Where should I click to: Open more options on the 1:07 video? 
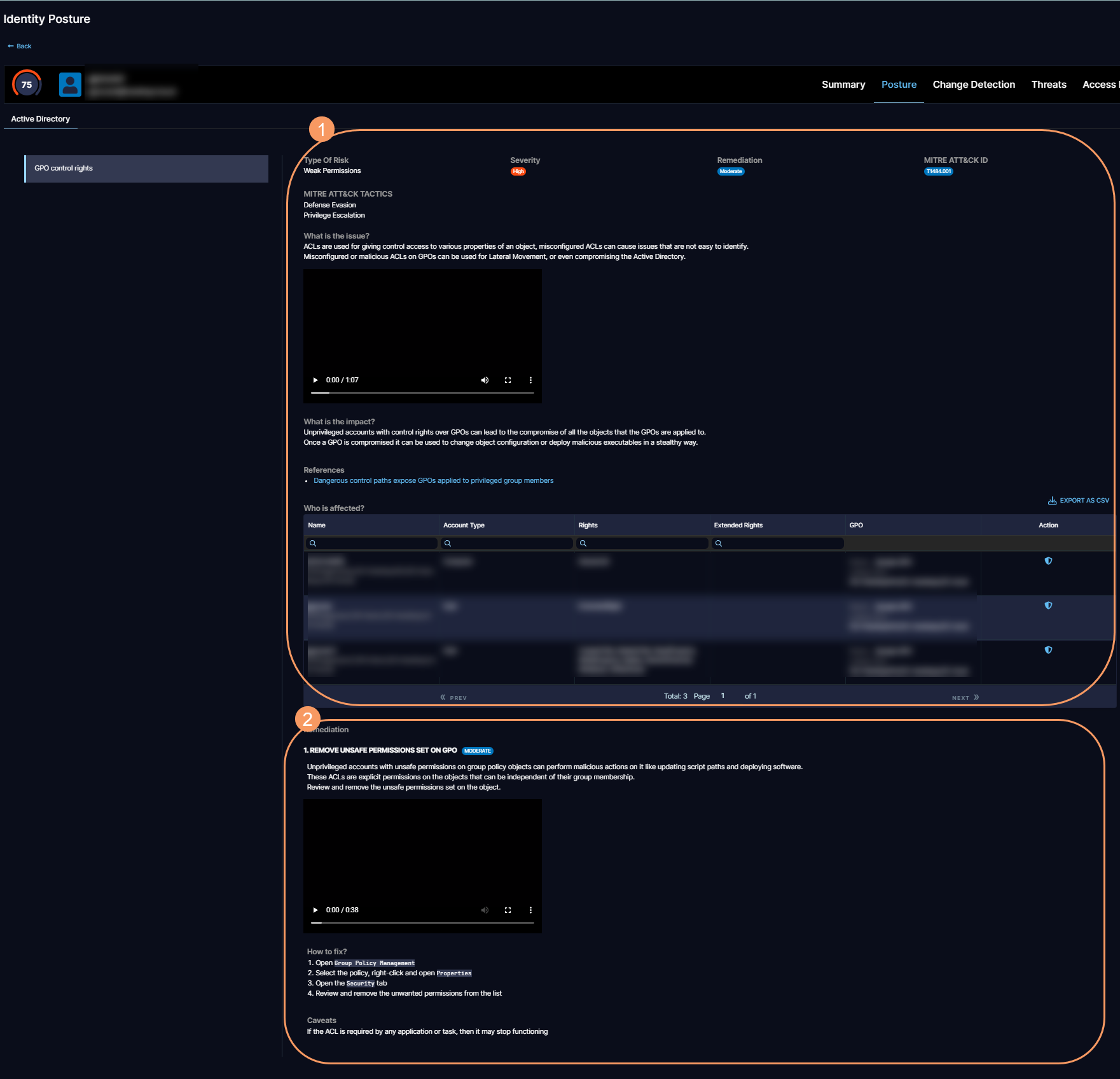pos(530,380)
